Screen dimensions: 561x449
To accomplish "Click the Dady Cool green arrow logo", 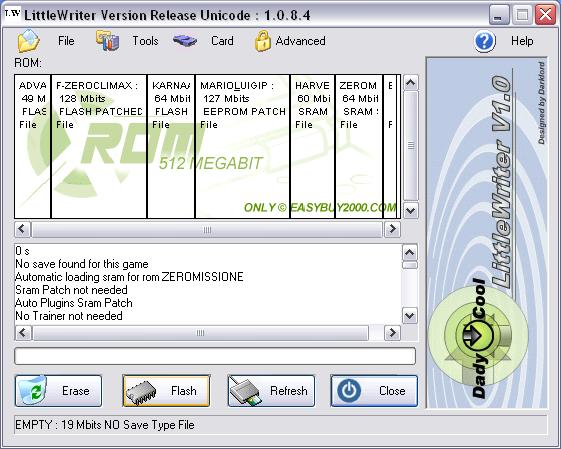I will (x=478, y=335).
